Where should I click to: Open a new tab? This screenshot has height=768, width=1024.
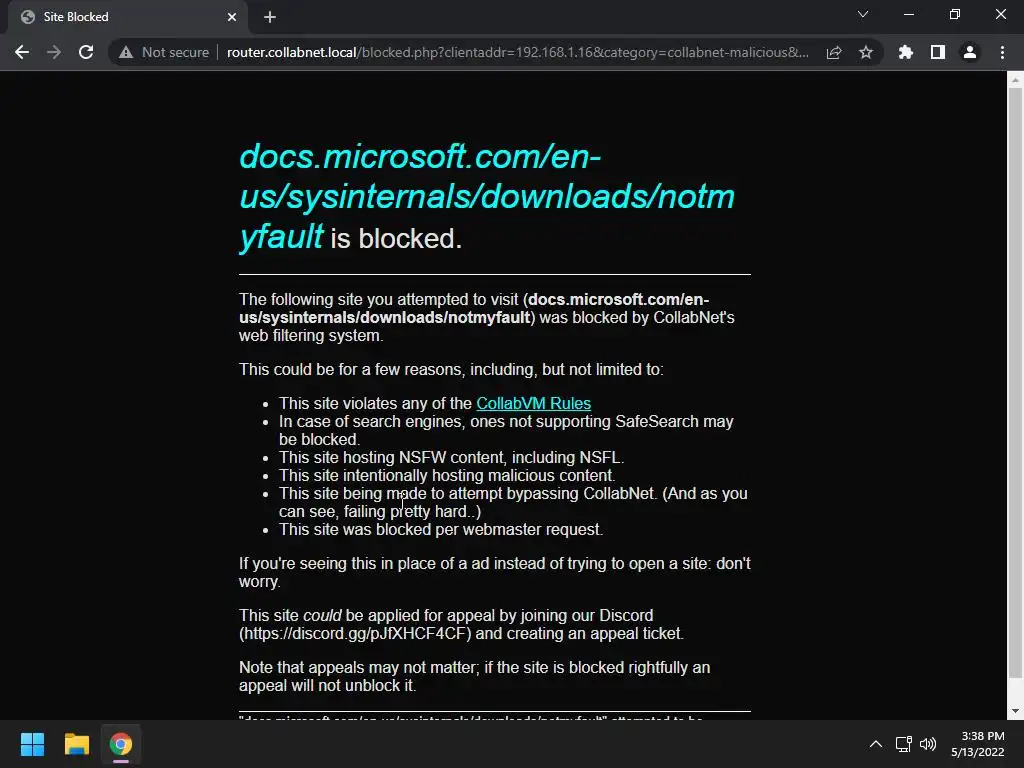point(270,17)
